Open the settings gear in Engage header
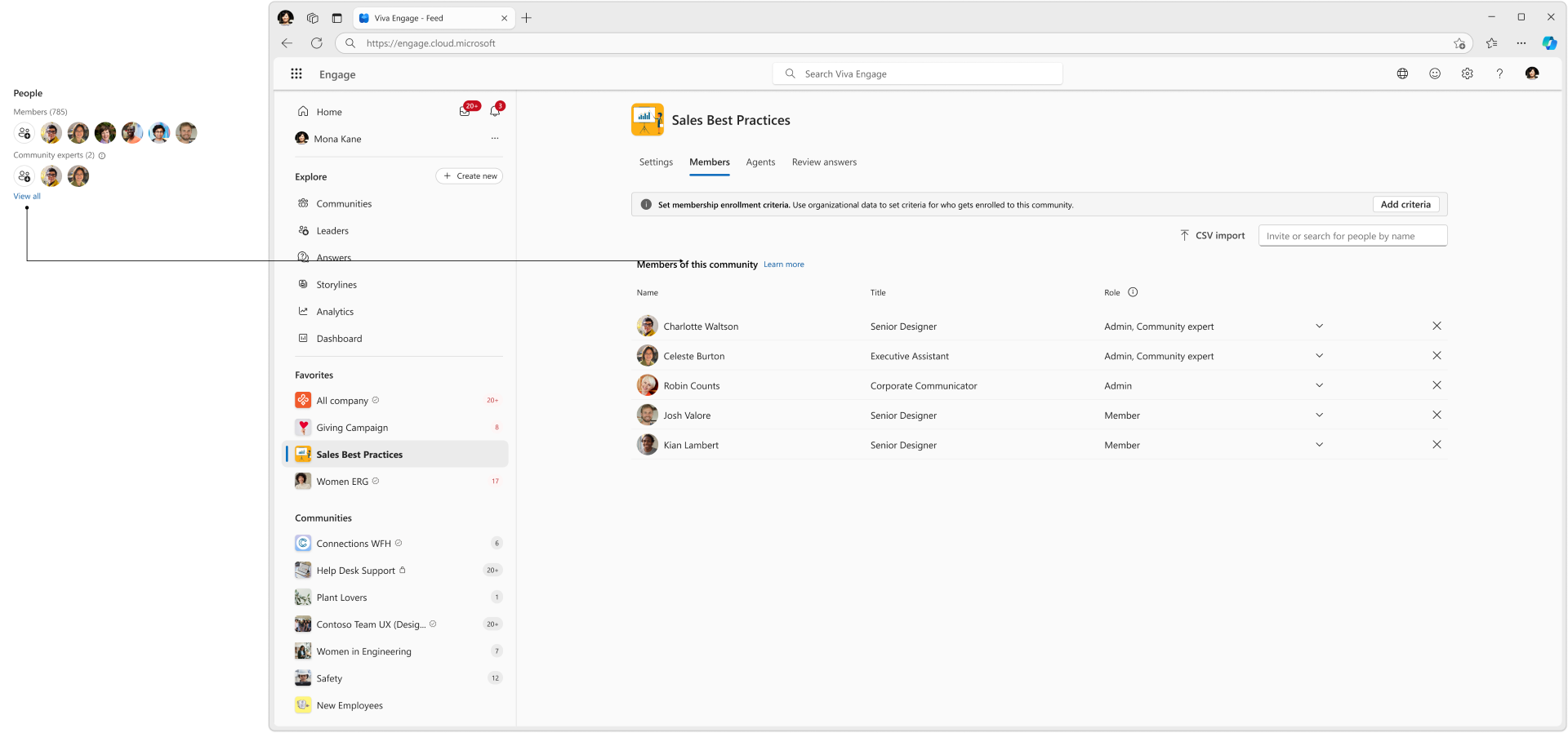 (1468, 73)
